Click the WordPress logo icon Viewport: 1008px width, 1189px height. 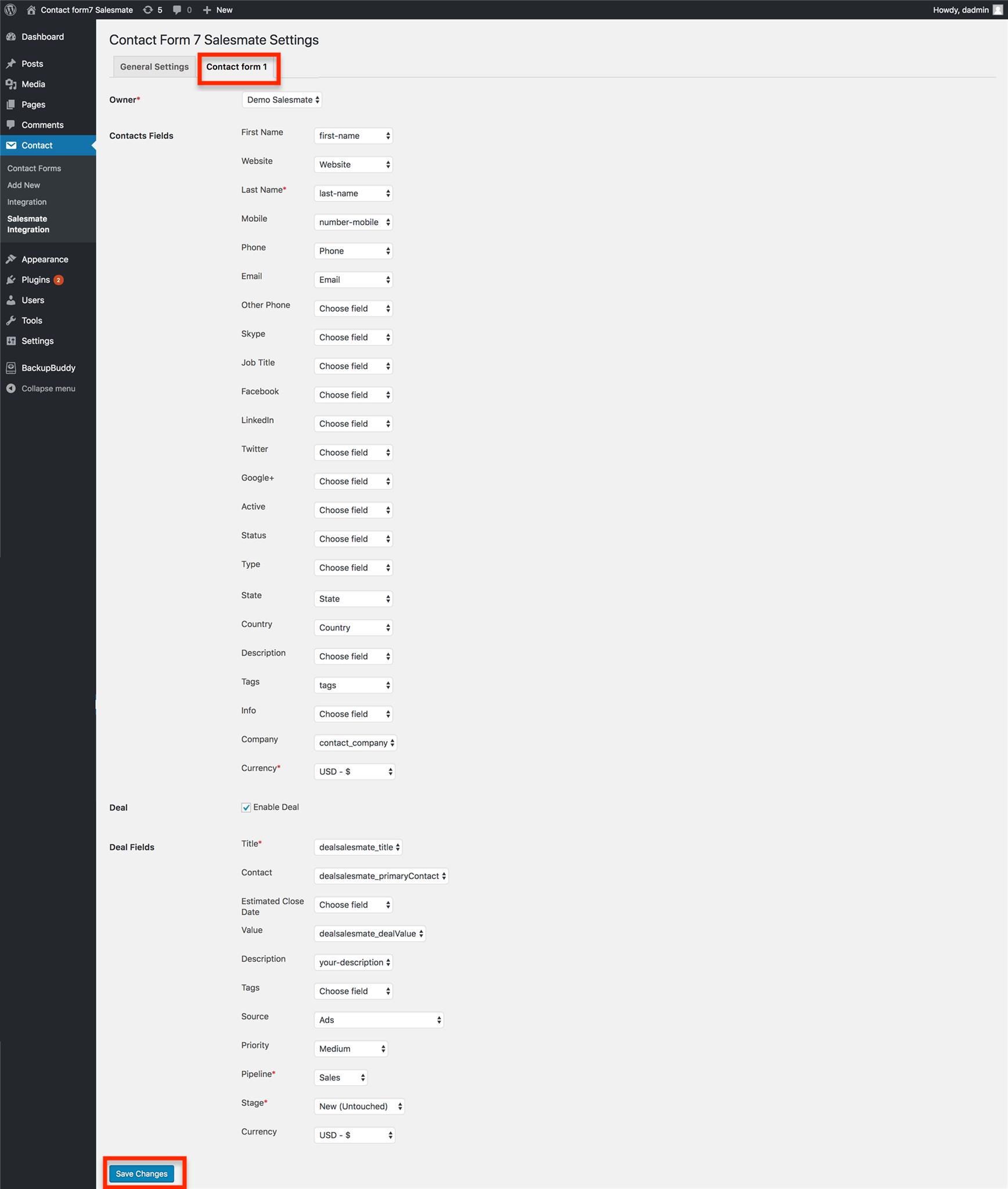pos(10,10)
